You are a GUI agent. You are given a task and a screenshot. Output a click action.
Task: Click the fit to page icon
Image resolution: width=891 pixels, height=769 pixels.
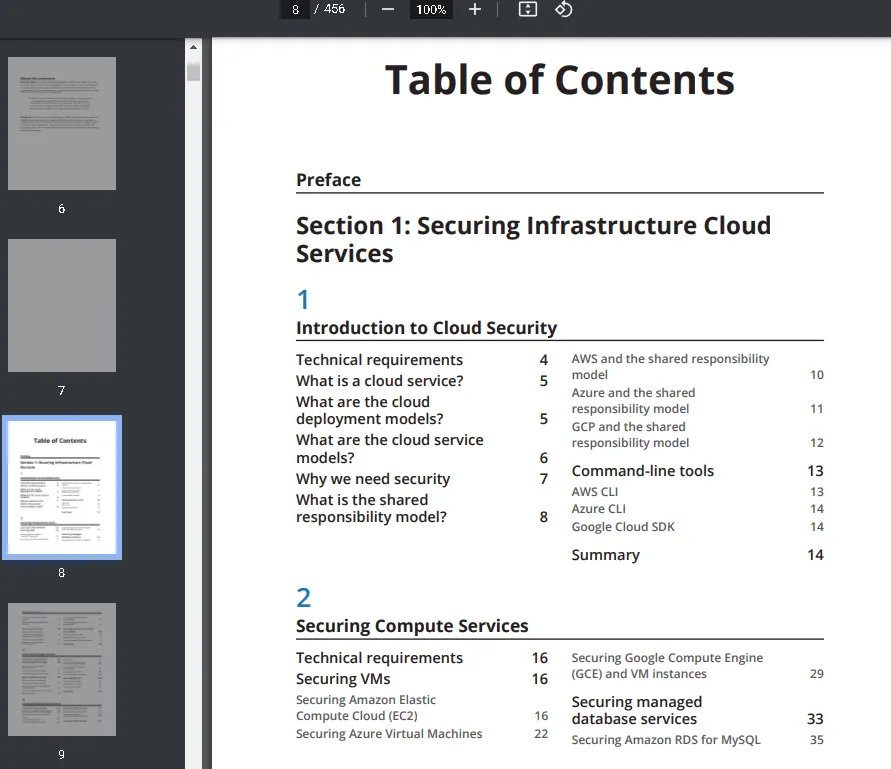tap(528, 9)
